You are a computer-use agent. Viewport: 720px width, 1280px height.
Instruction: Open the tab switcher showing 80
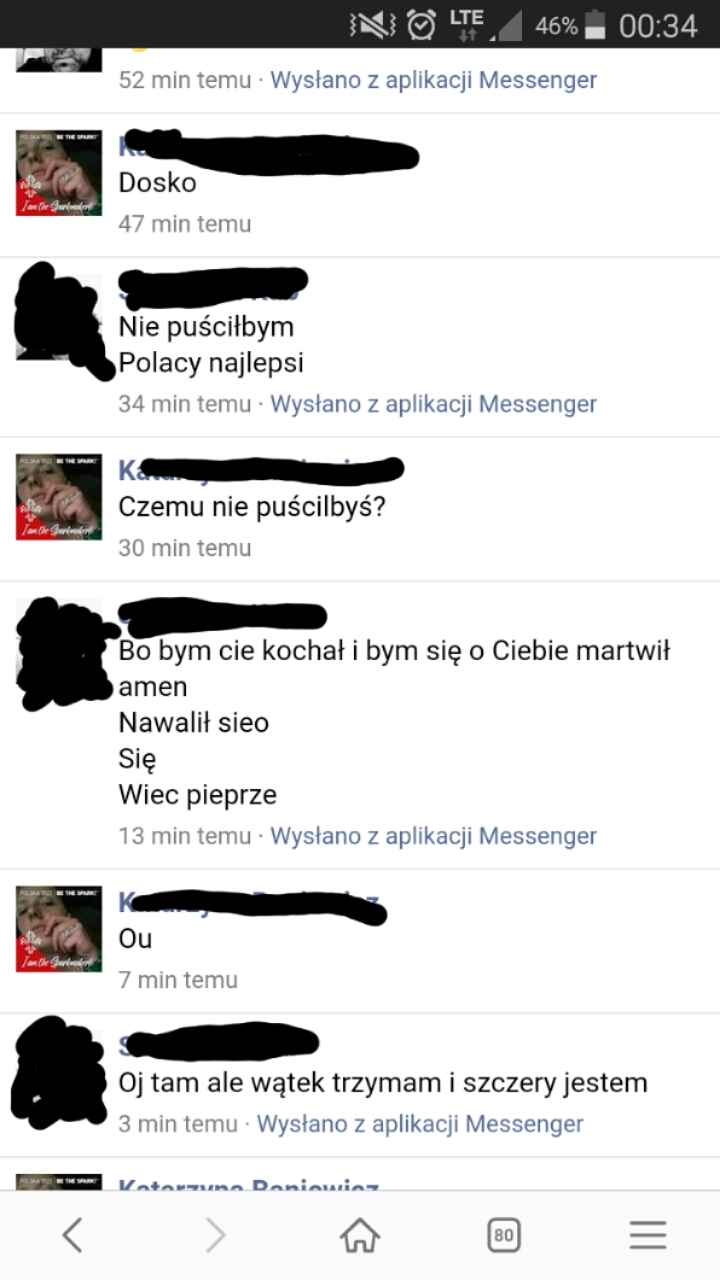point(504,1236)
